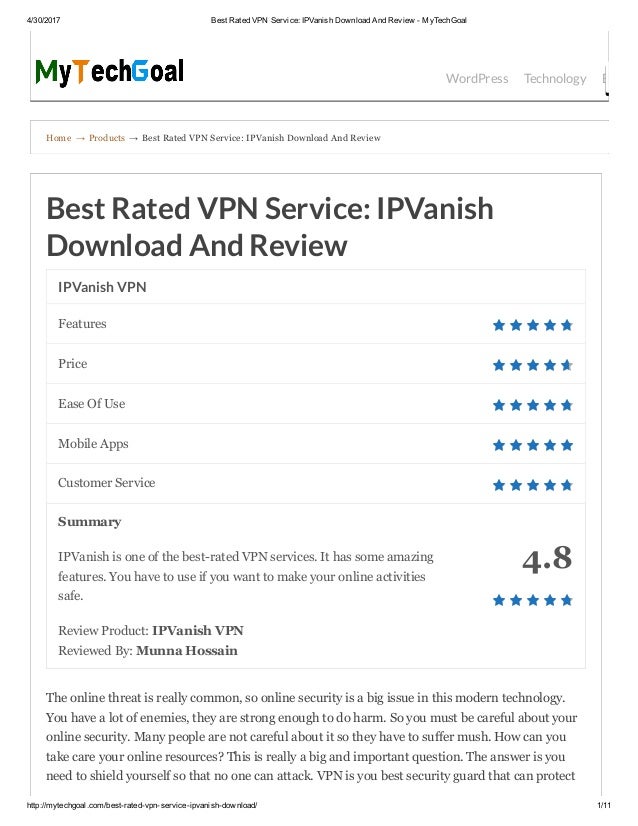Click the 4.8 overall score

click(x=547, y=559)
